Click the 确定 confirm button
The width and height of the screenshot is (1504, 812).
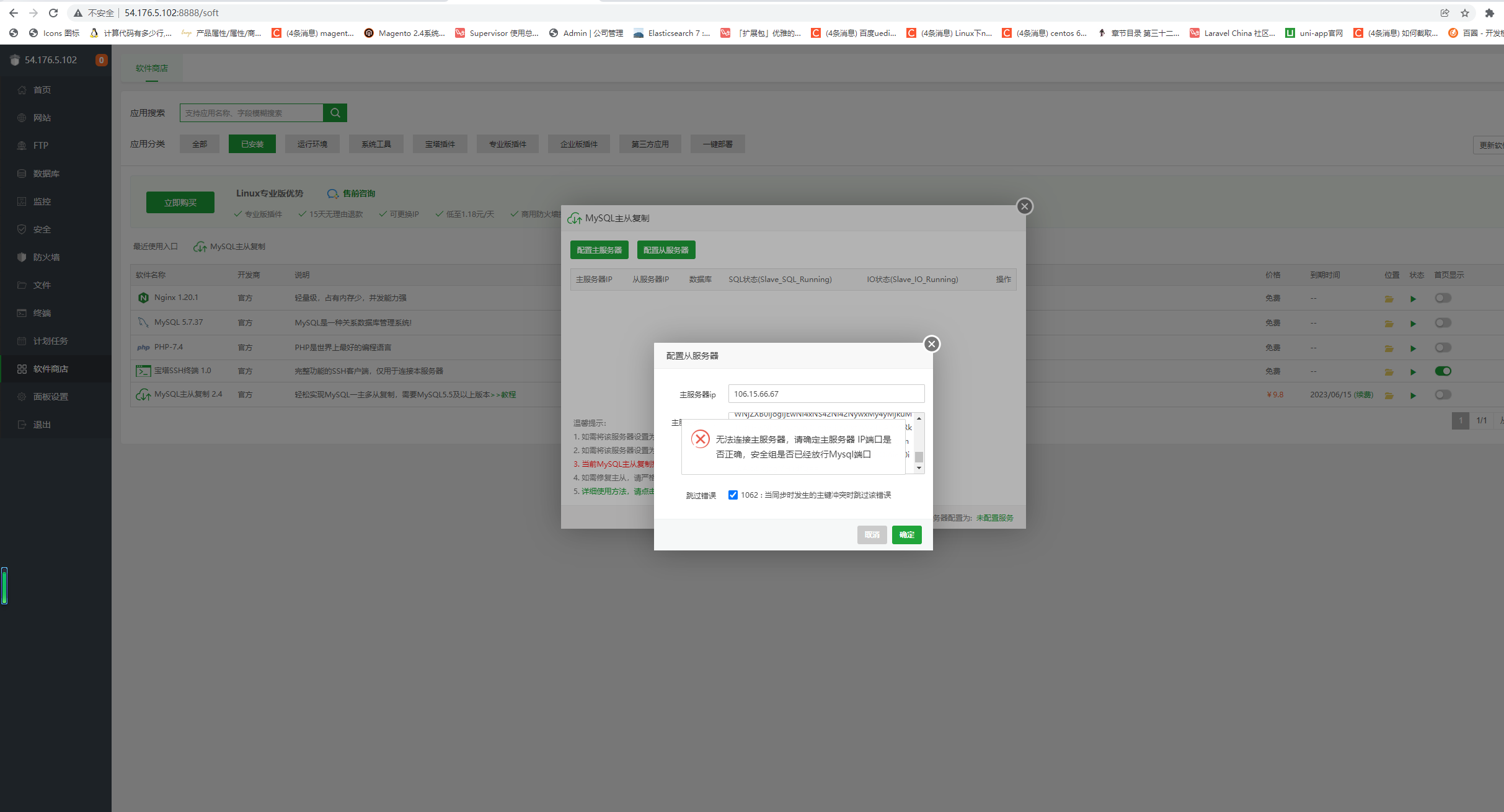pos(907,534)
